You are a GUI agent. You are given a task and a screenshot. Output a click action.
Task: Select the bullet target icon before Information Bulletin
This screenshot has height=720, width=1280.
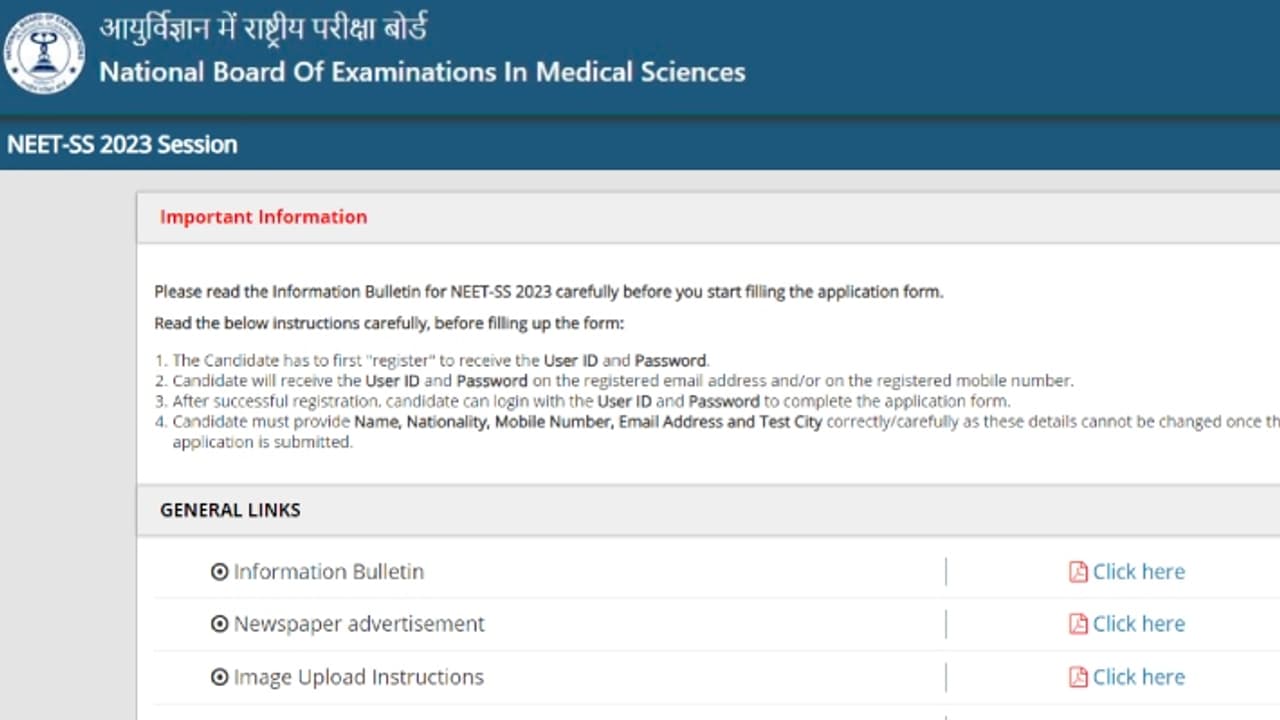(x=219, y=571)
